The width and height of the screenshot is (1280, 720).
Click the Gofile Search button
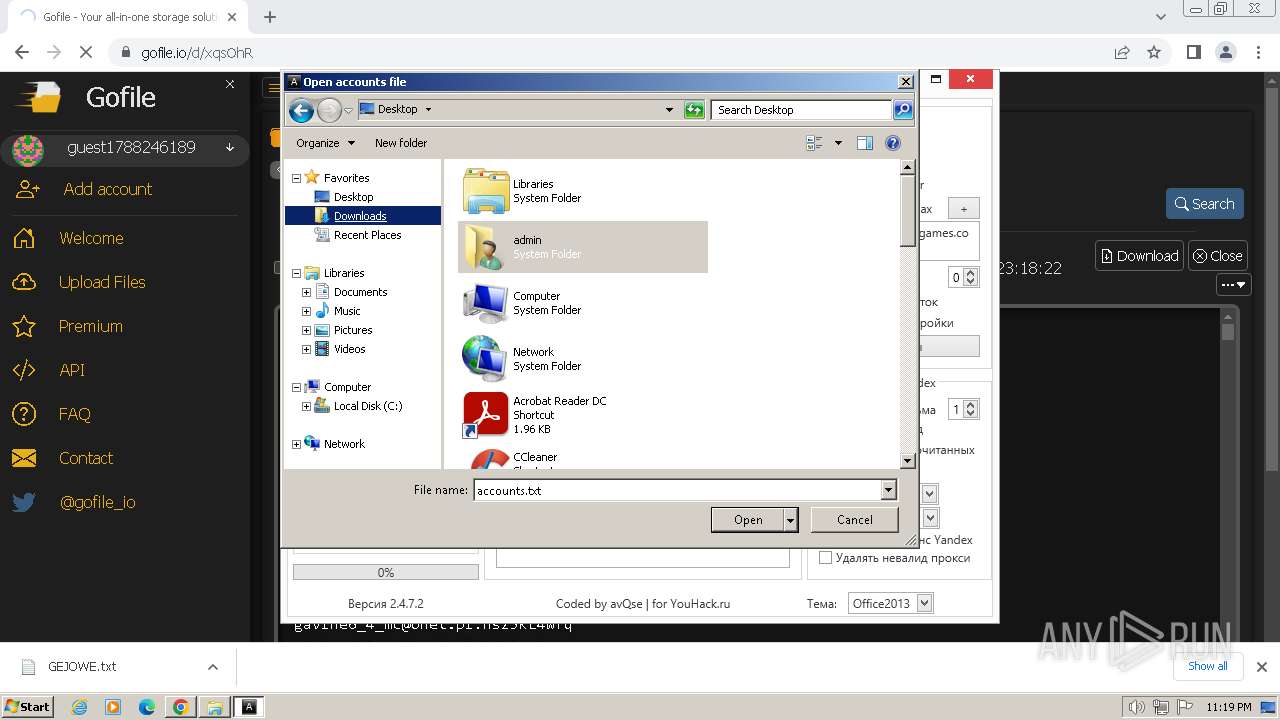click(1204, 204)
